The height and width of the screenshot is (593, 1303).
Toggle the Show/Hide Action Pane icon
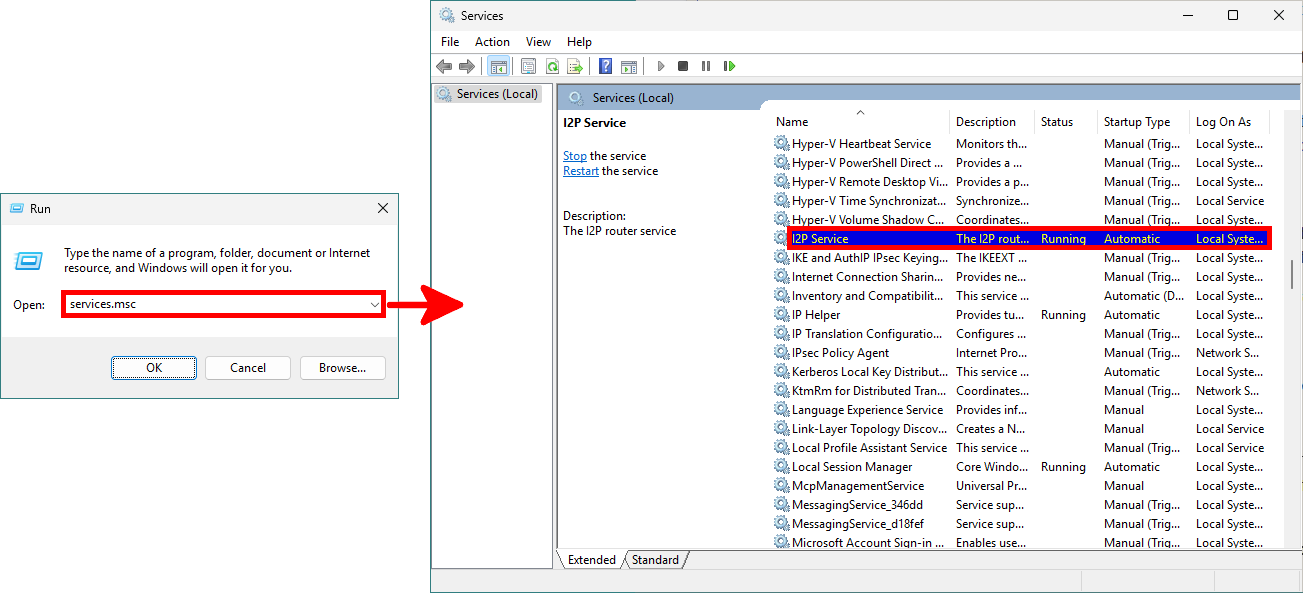[629, 65]
